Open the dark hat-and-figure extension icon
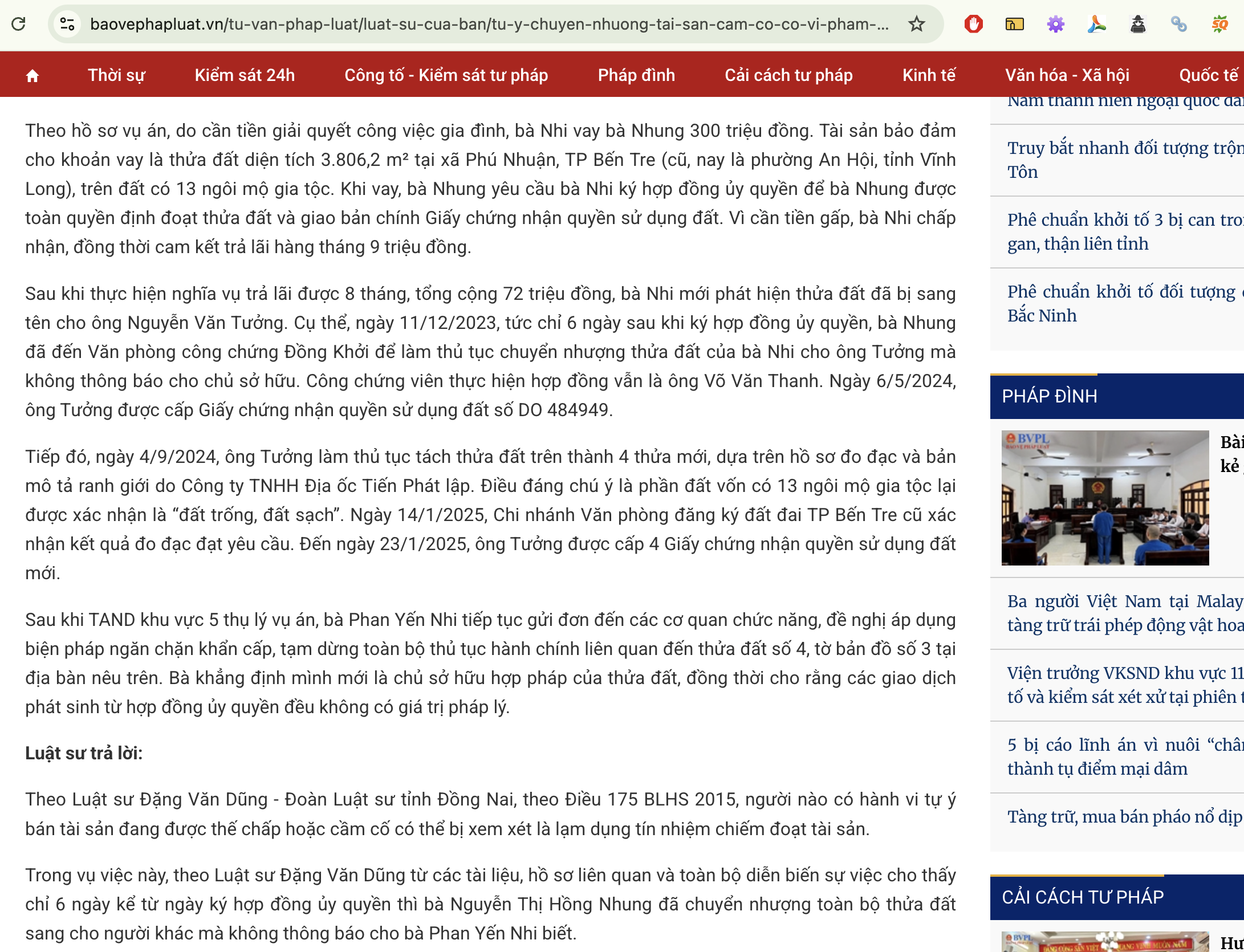Viewport: 1244px width, 952px height. (1137, 24)
